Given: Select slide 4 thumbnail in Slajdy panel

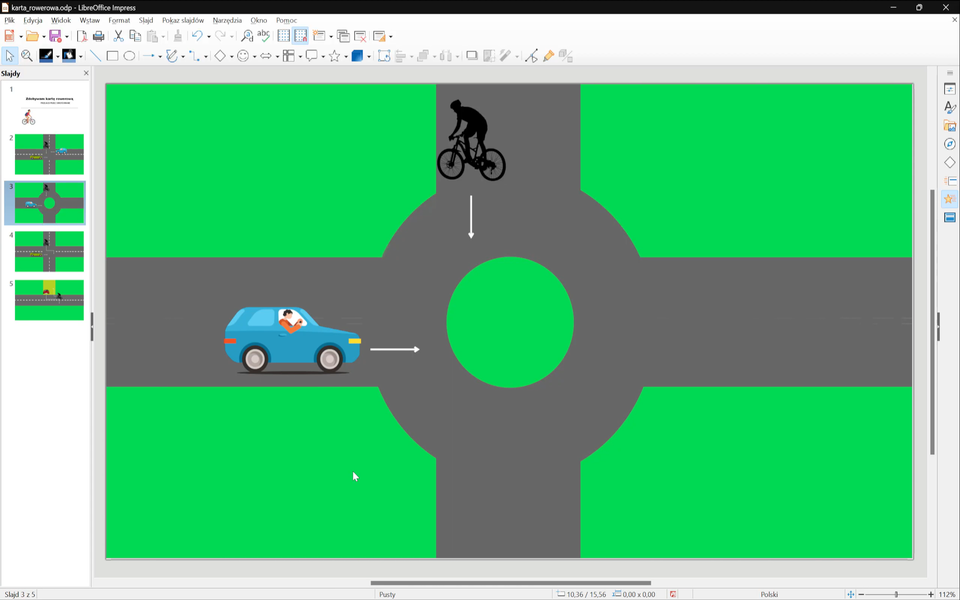Looking at the screenshot, I should pyautogui.click(x=49, y=252).
